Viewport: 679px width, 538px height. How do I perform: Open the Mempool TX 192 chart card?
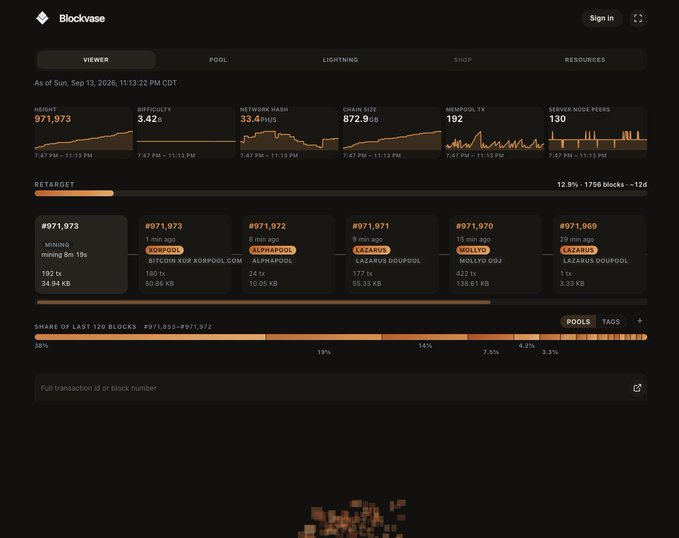(x=495, y=133)
